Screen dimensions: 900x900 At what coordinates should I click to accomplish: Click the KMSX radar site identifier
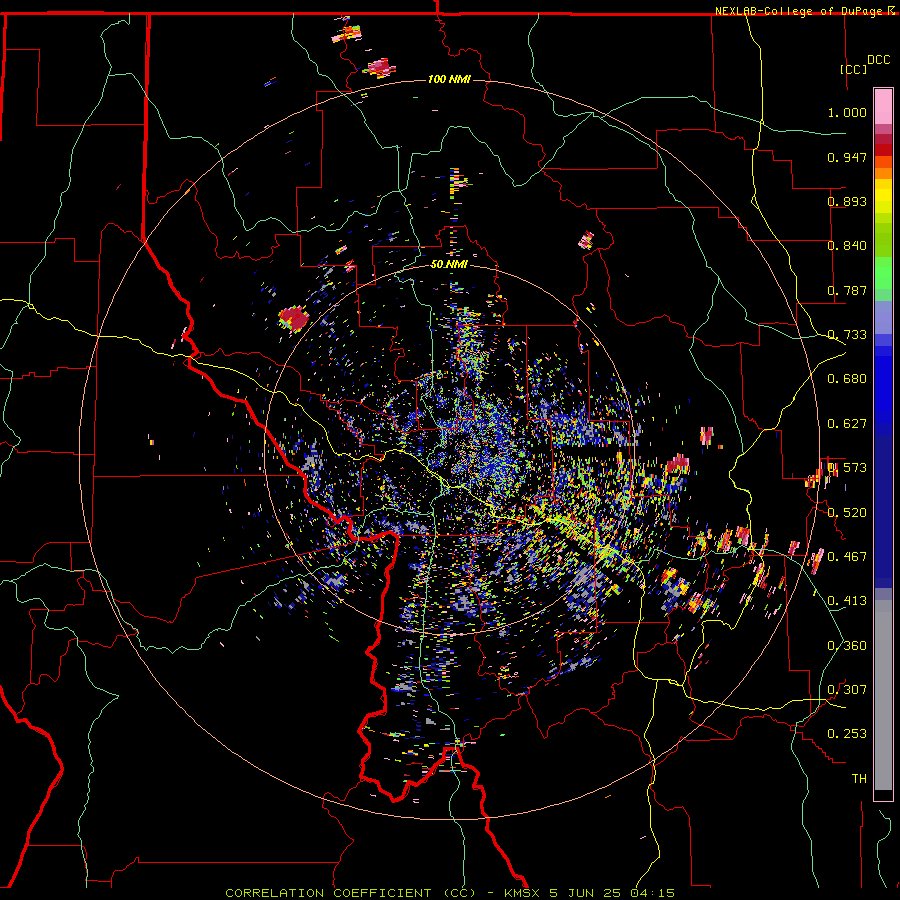[522, 893]
